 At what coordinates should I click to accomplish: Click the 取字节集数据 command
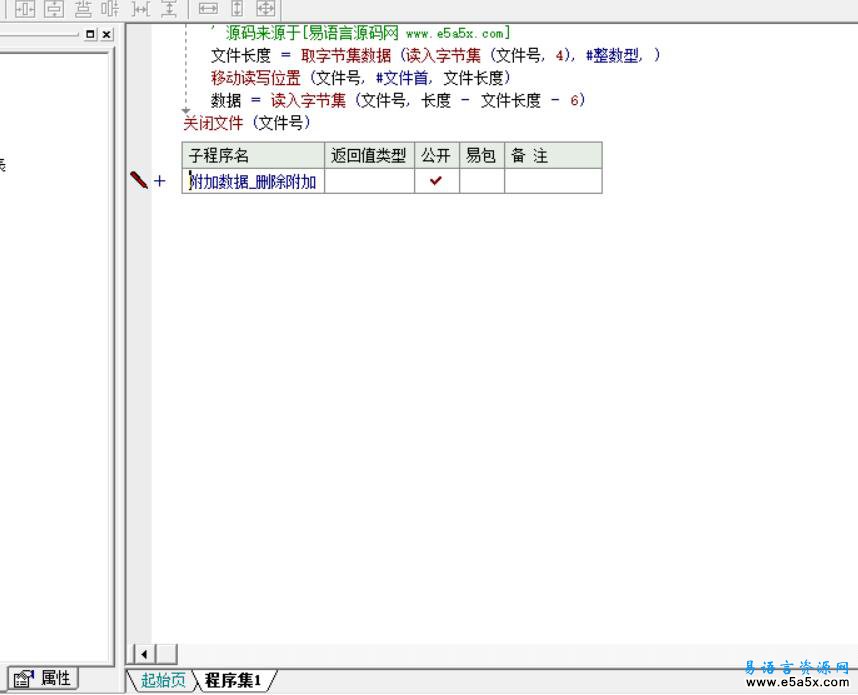(346, 55)
